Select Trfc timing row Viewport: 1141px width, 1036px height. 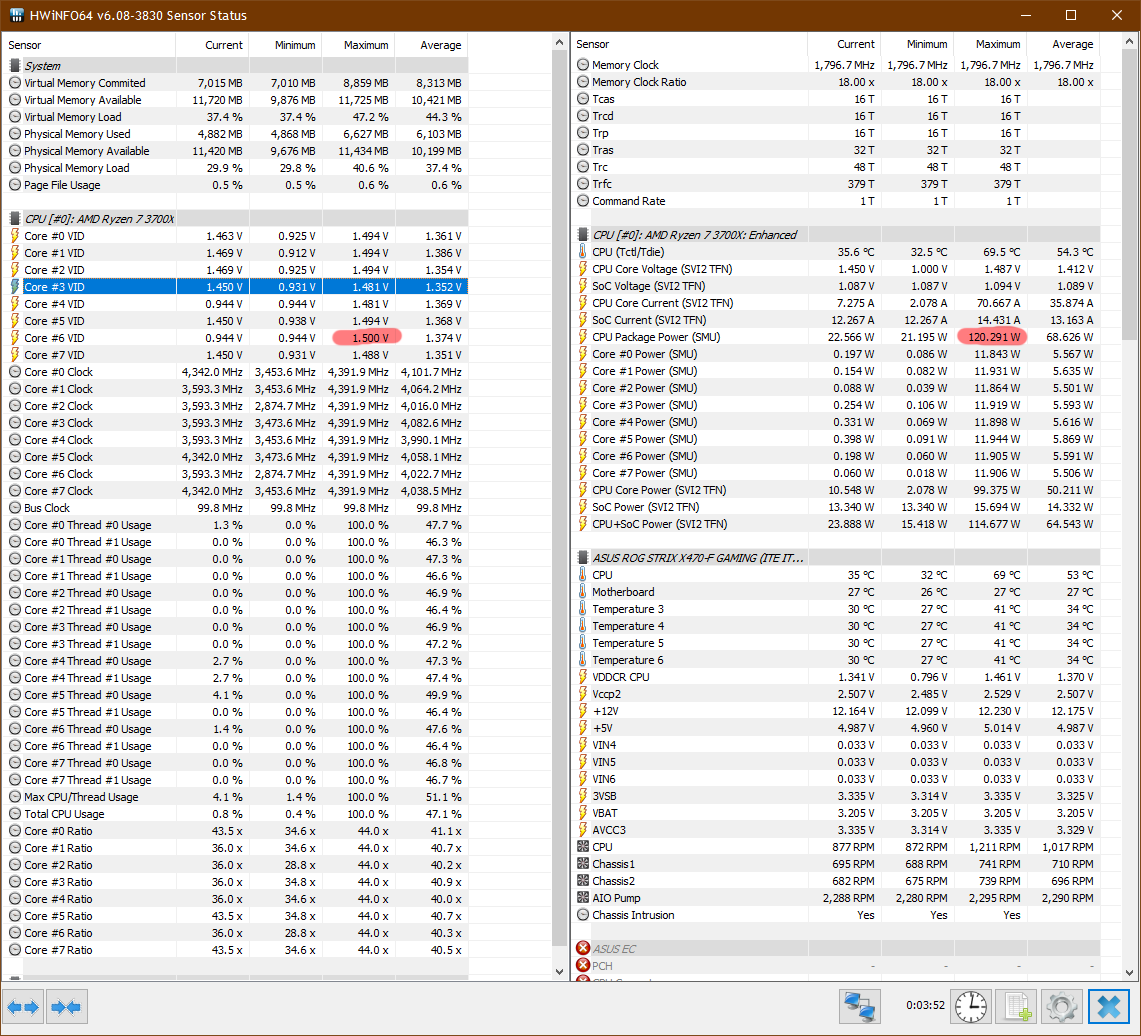[836, 184]
